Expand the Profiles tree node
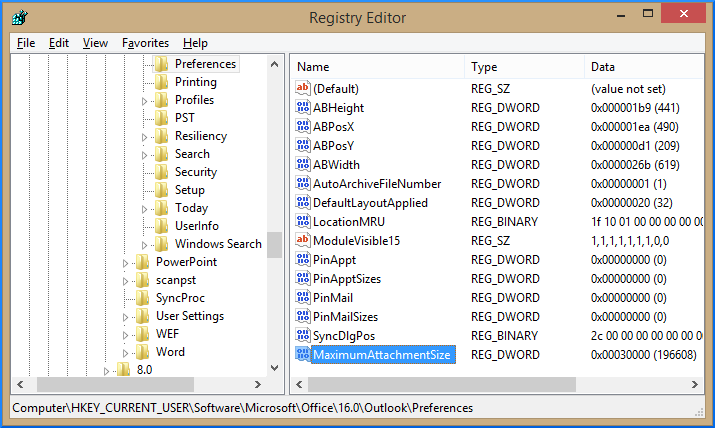The height and width of the screenshot is (428, 715). [144, 101]
